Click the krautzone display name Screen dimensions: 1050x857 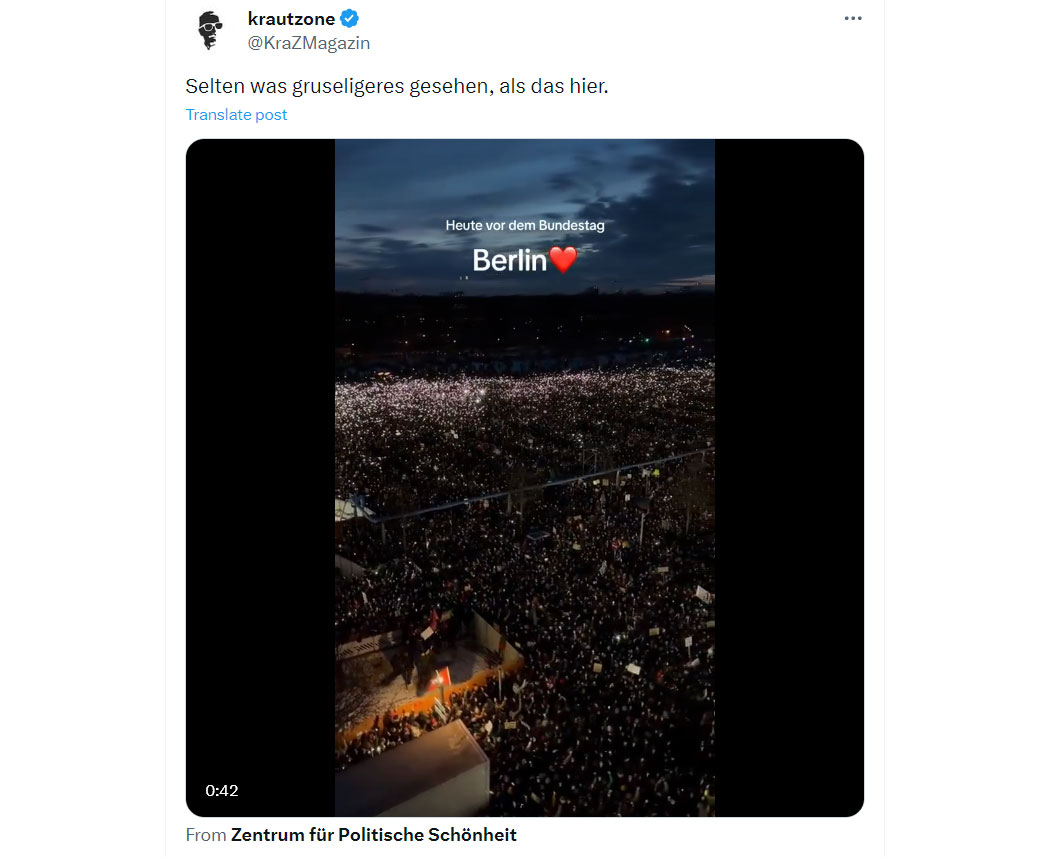(x=291, y=19)
